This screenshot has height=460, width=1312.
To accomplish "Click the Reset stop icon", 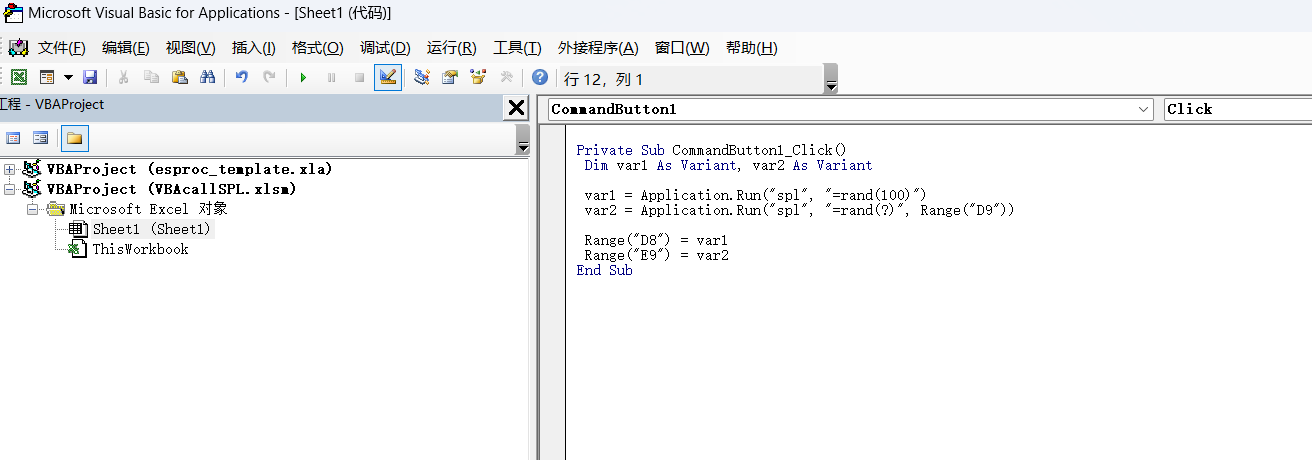I will coord(359,77).
